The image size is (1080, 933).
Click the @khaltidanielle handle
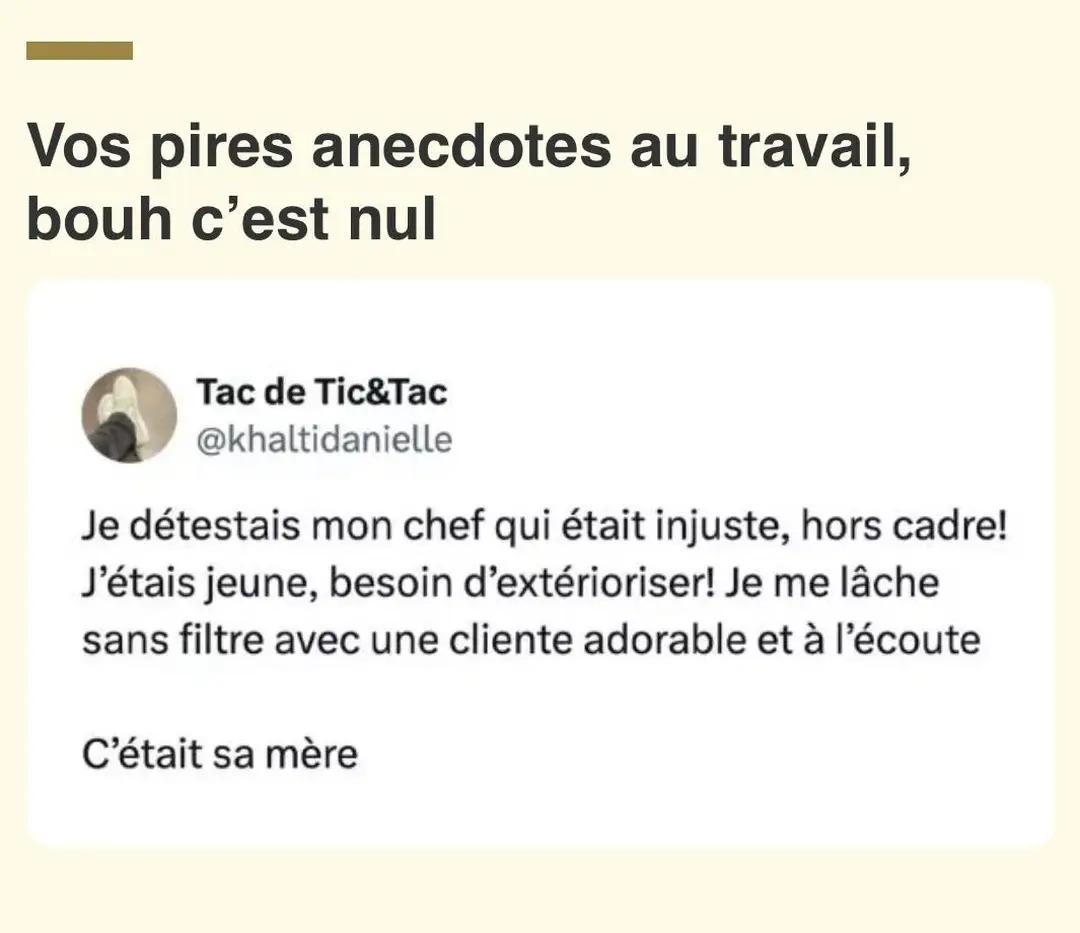click(x=324, y=439)
